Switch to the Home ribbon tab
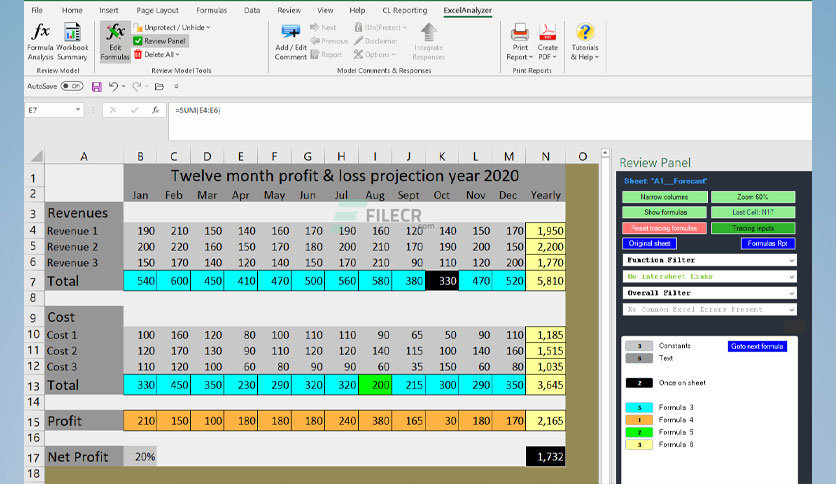The height and width of the screenshot is (484, 836). point(72,10)
